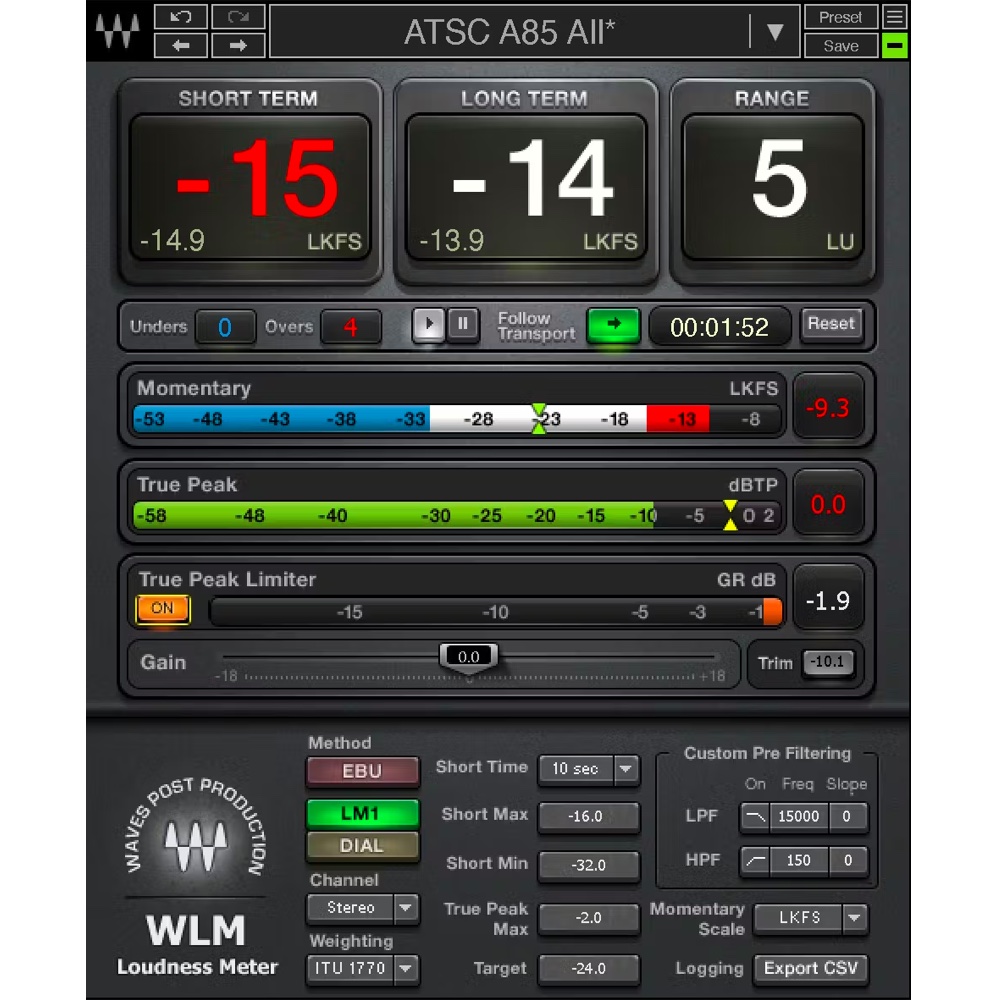Click the undo arrow icon
This screenshot has height=1000, width=1000.
coord(181,16)
